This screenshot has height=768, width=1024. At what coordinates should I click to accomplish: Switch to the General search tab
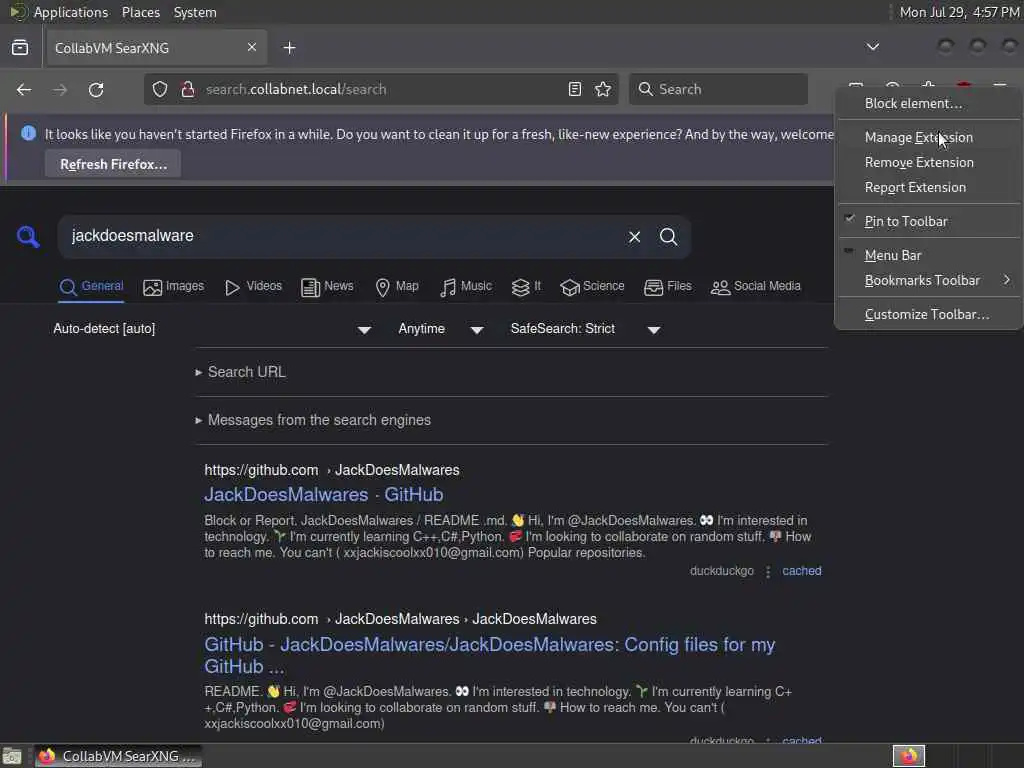point(91,287)
